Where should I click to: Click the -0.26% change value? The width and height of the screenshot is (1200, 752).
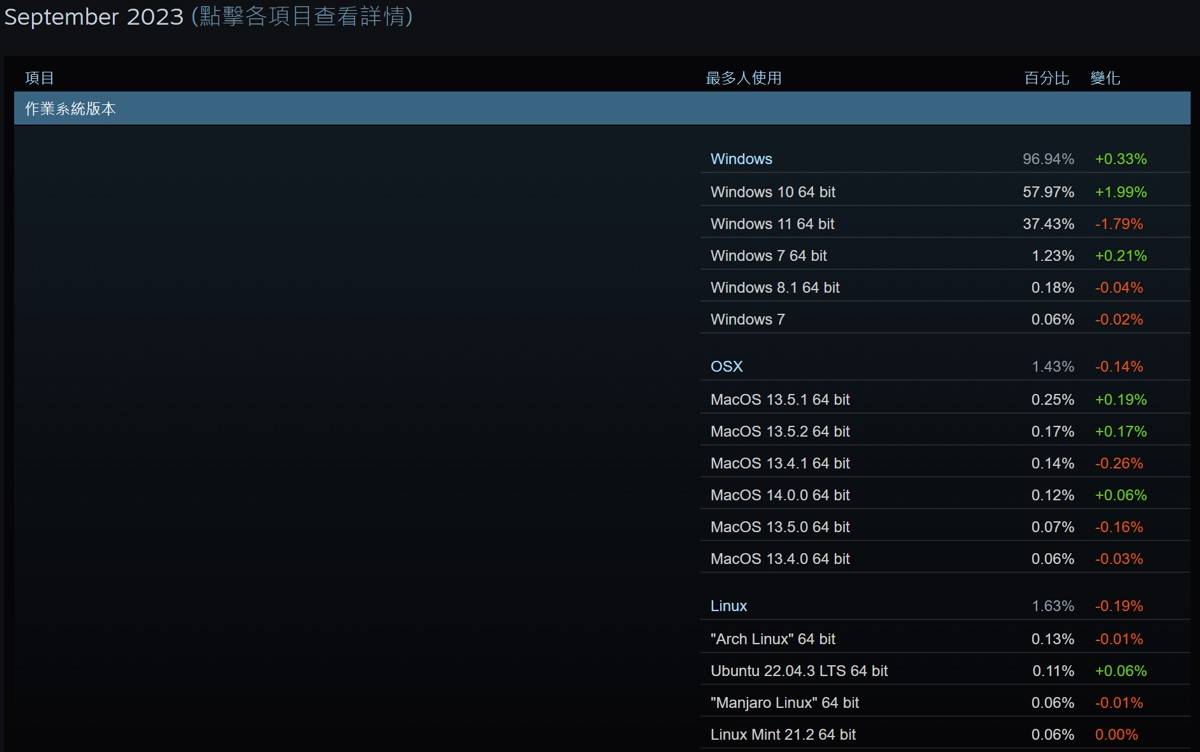(1119, 463)
